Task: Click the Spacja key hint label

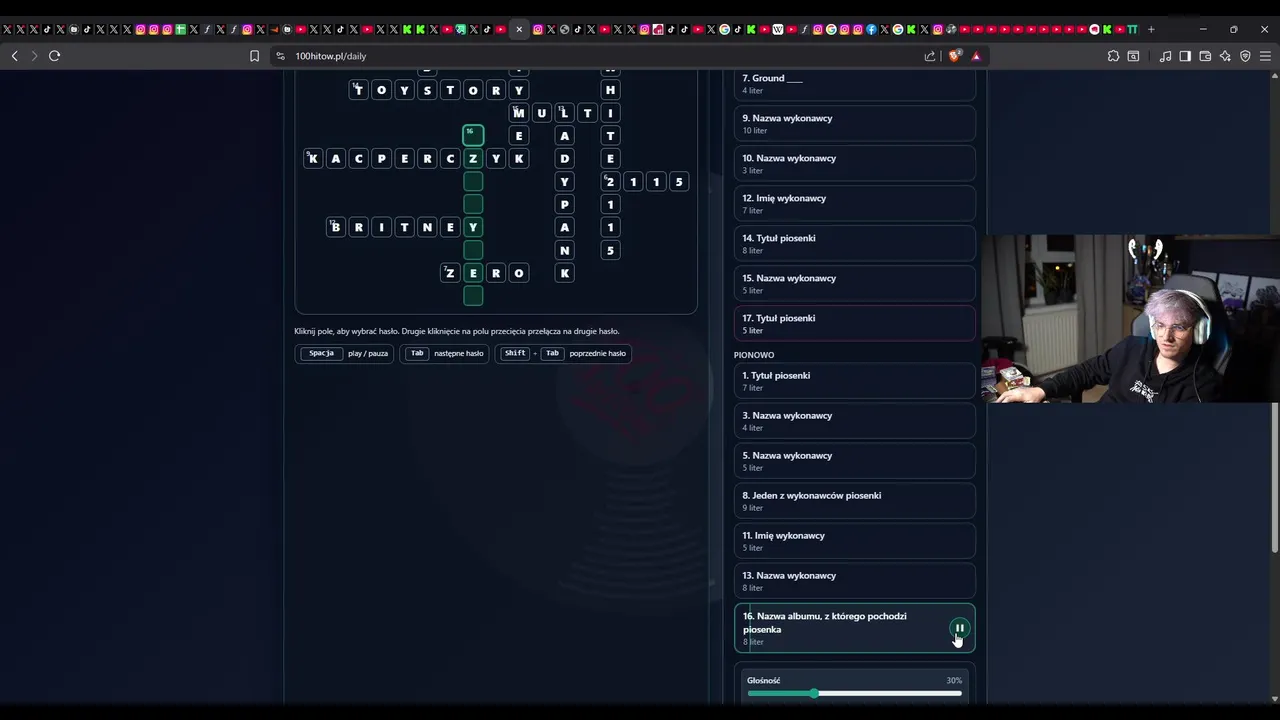Action: (321, 353)
